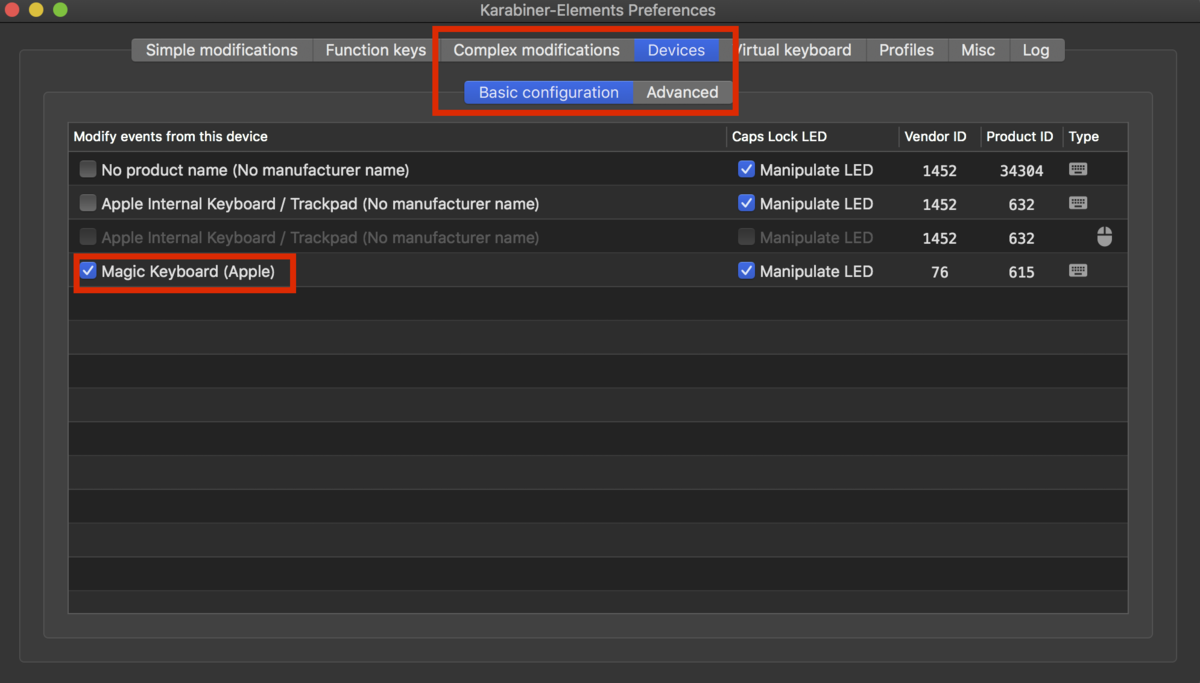Screen dimensions: 1200x683
Task: Click the 'No product name (No manufacturer name)' label
Action: [x=255, y=170]
